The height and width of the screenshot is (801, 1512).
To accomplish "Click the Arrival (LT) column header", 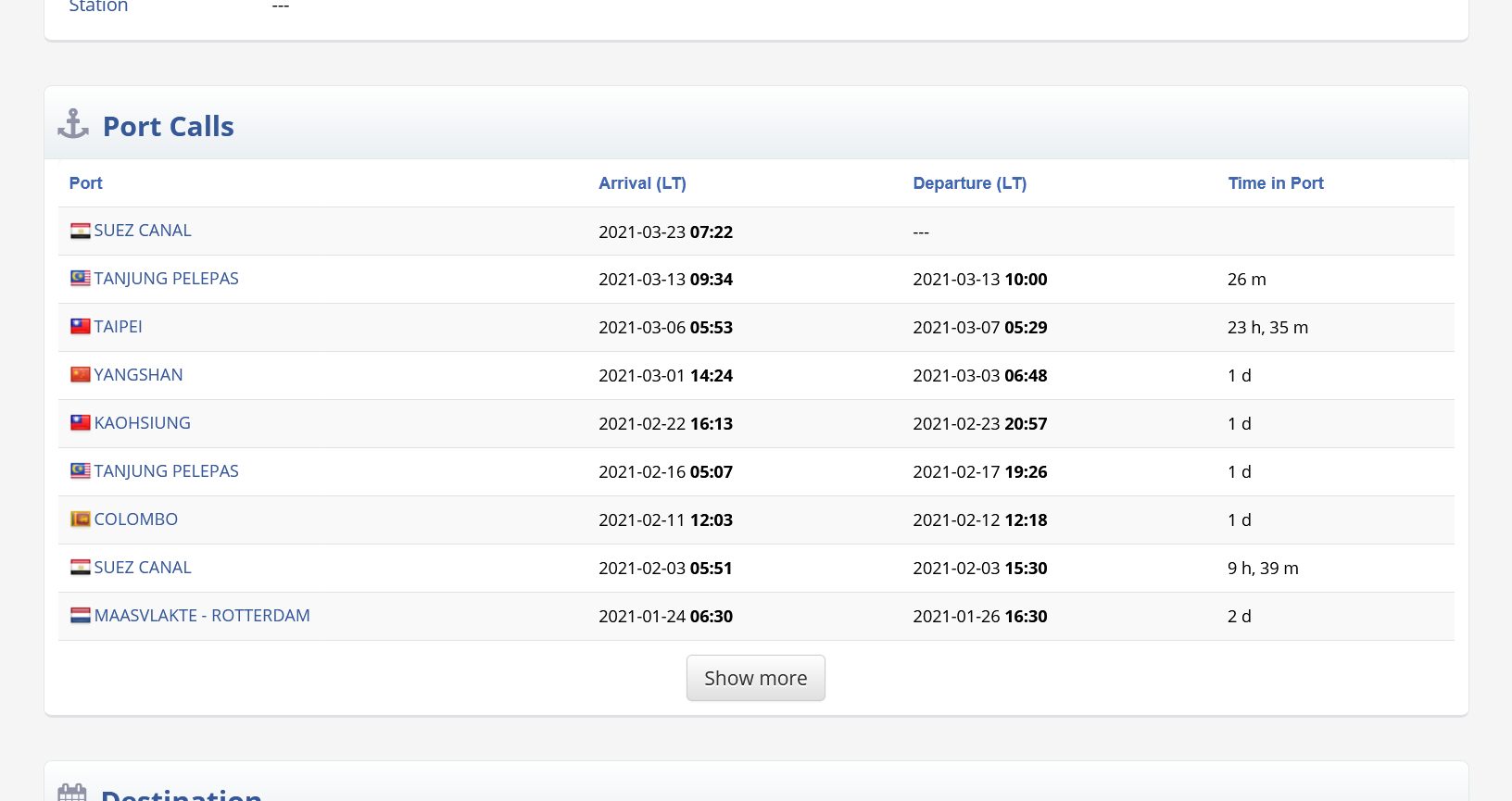I will pos(642,183).
